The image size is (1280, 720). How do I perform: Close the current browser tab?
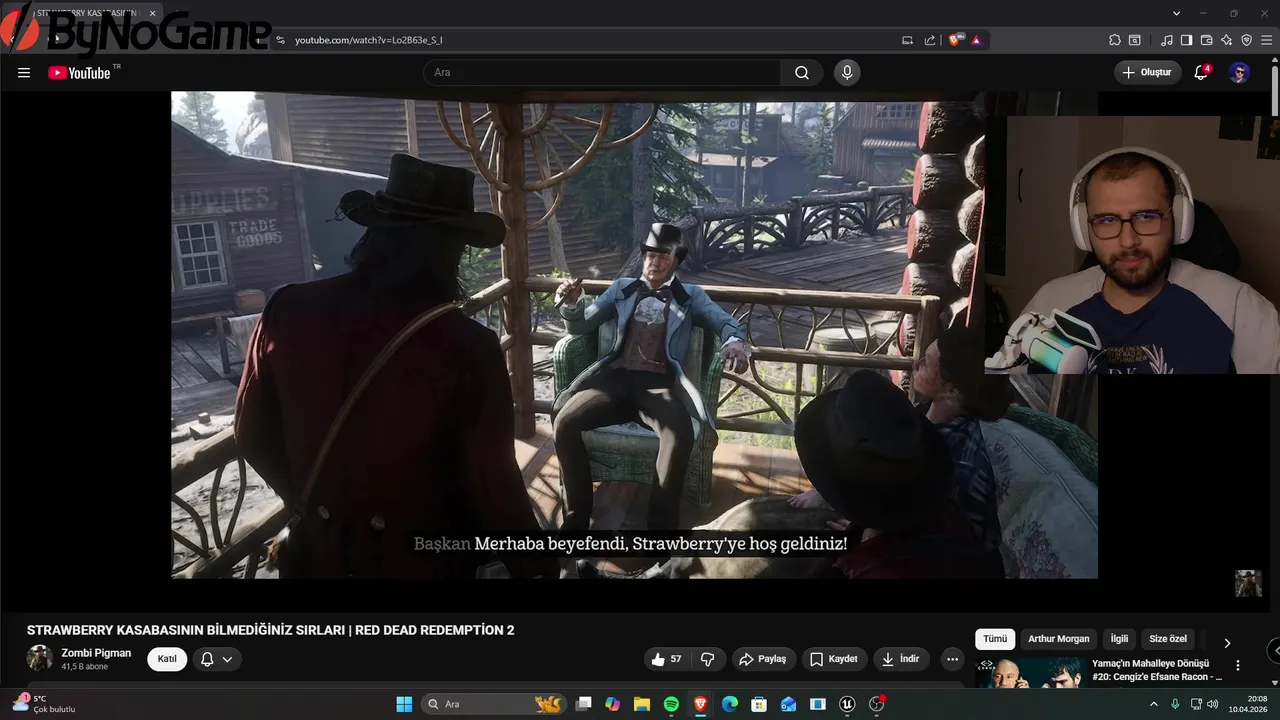click(152, 13)
